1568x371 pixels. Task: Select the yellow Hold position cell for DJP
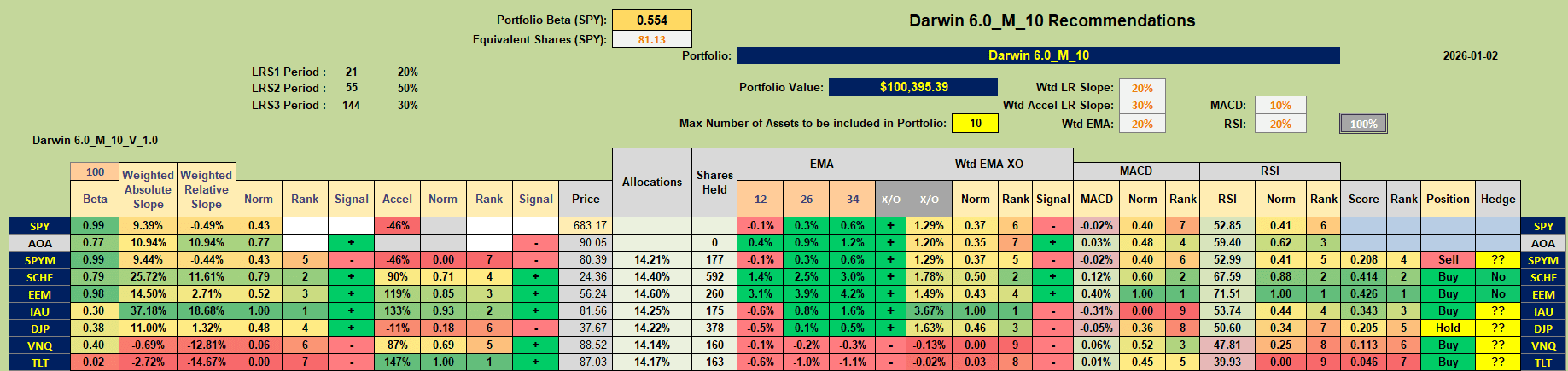(1448, 328)
